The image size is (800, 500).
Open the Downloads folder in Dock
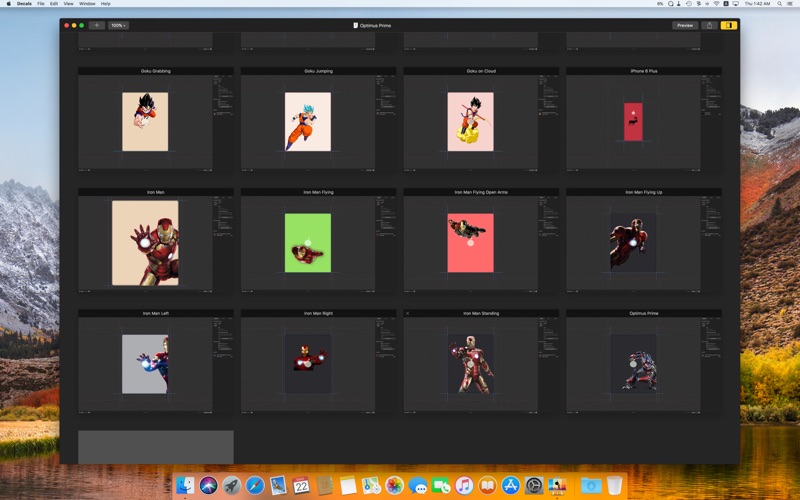click(x=591, y=485)
